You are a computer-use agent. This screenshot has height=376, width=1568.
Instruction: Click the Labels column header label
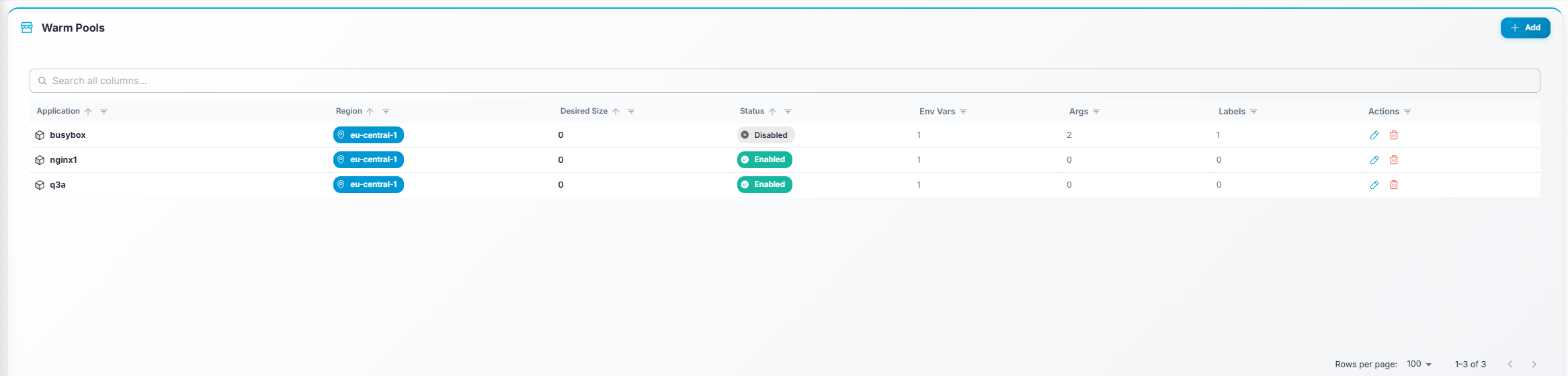coord(1232,112)
